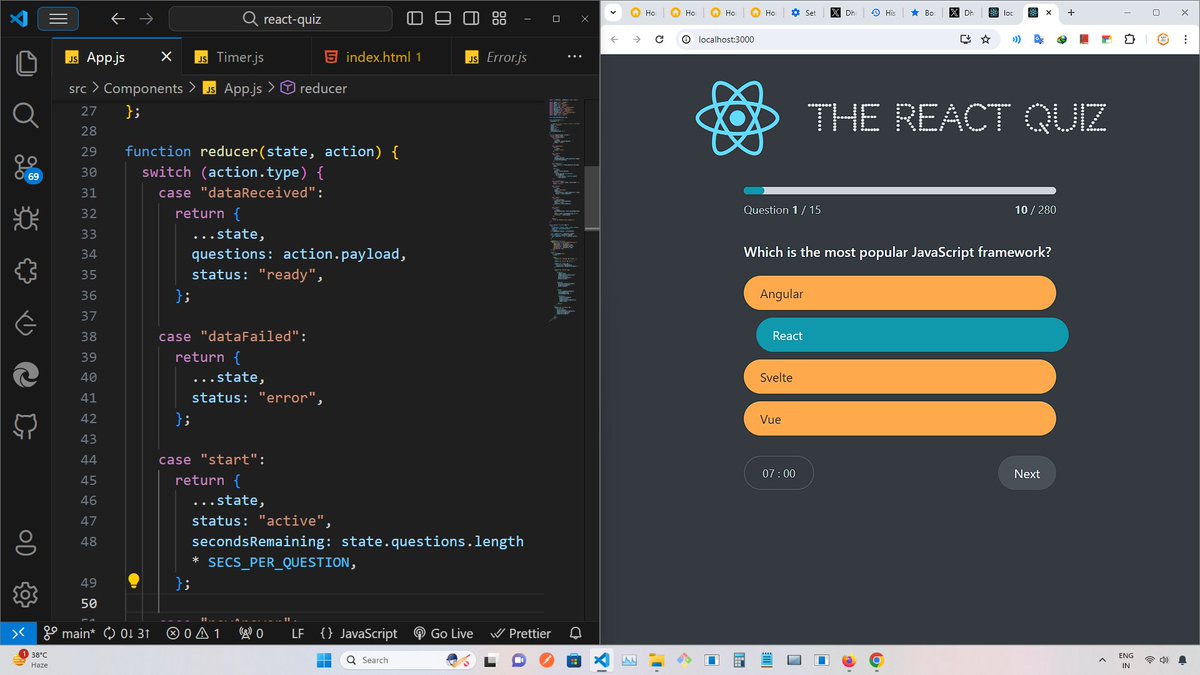Click Prettier in the status bar
This screenshot has width=1200, height=675.
(521, 633)
